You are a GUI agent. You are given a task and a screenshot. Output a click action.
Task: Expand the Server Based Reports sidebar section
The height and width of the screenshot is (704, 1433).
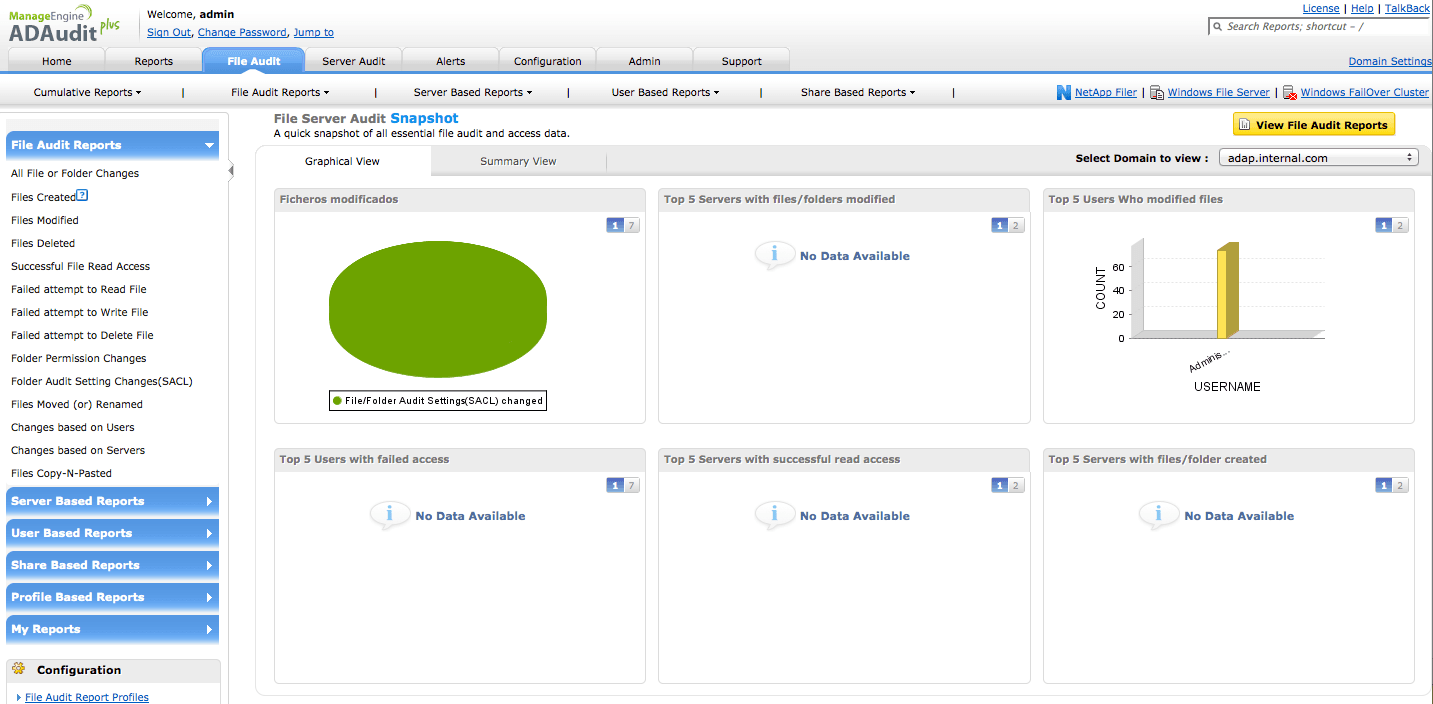pyautogui.click(x=112, y=501)
